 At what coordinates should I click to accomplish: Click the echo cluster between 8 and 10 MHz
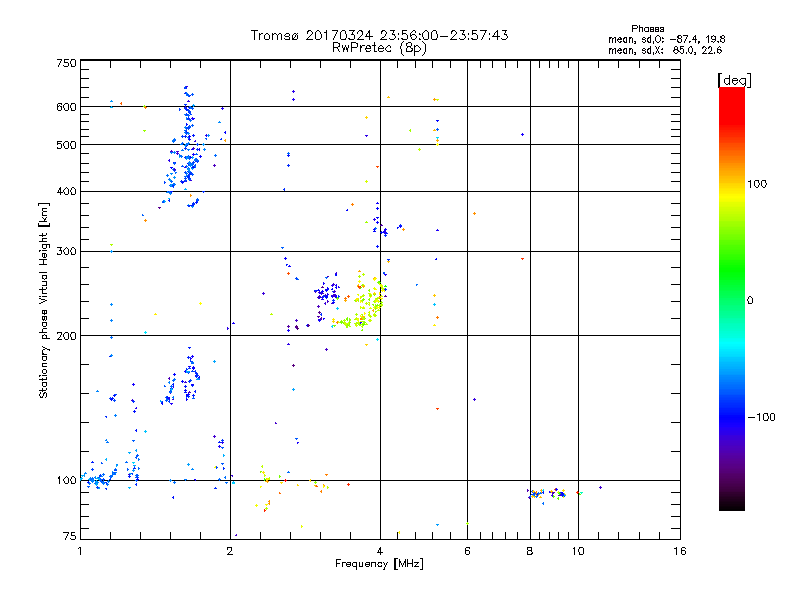click(x=547, y=493)
